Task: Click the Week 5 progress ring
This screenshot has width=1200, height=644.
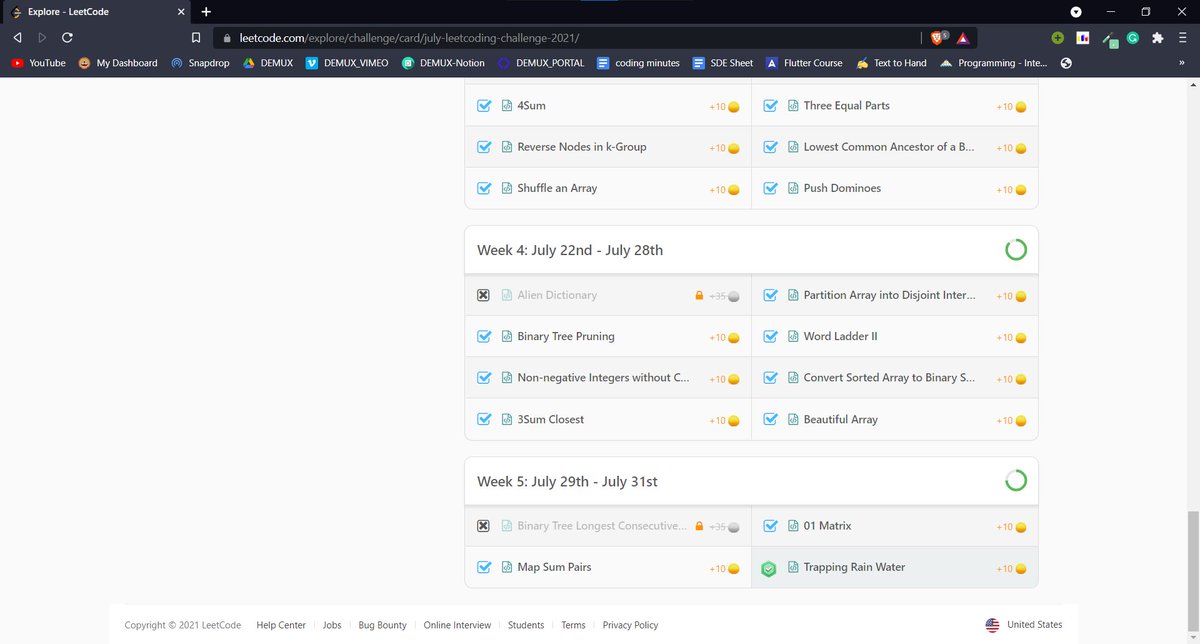Action: tap(1015, 481)
